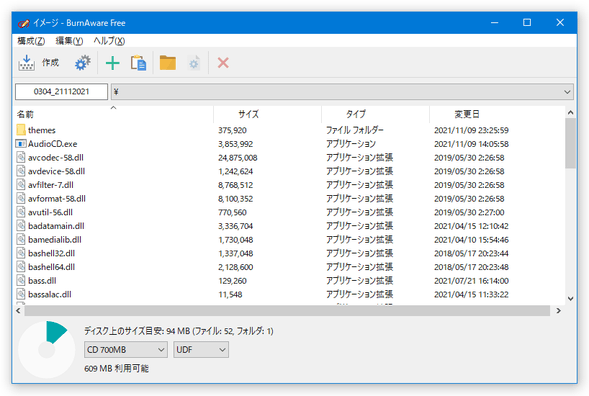The width and height of the screenshot is (589, 396).
Task: Add files with the green plus icon
Action: click(x=112, y=63)
